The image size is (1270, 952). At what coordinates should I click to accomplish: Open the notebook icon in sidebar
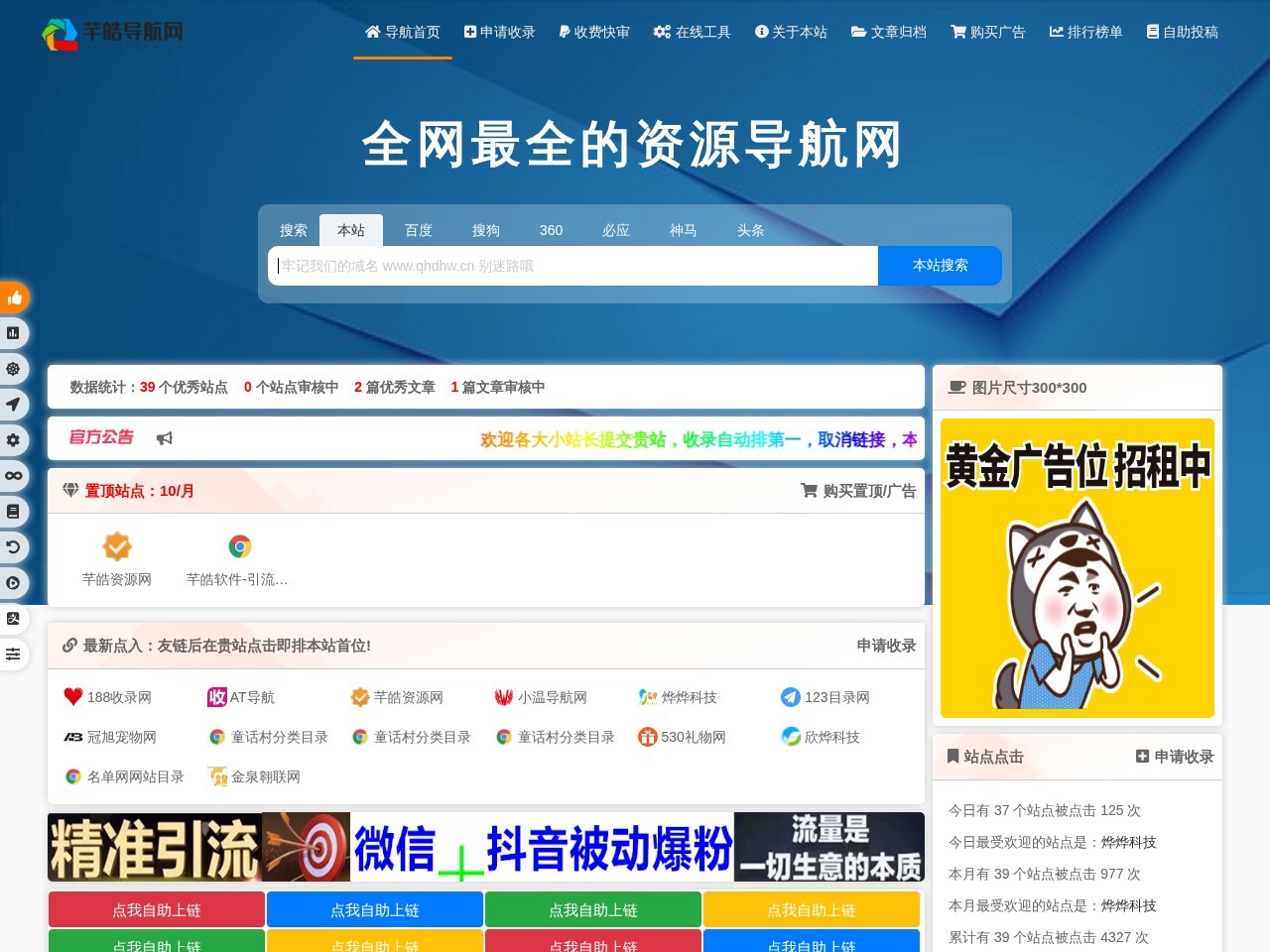click(x=14, y=511)
